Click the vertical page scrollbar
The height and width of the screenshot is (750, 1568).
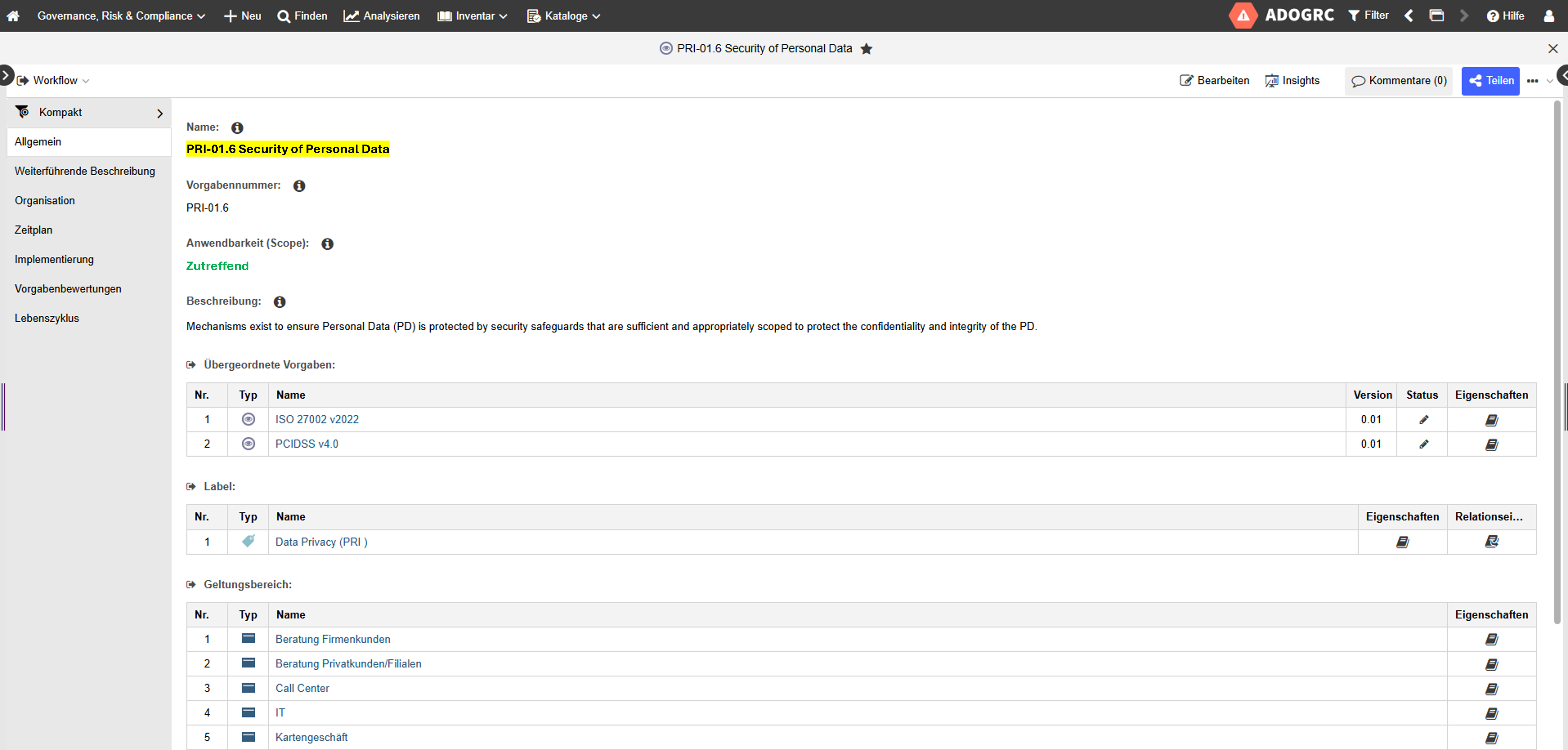tap(1557, 363)
